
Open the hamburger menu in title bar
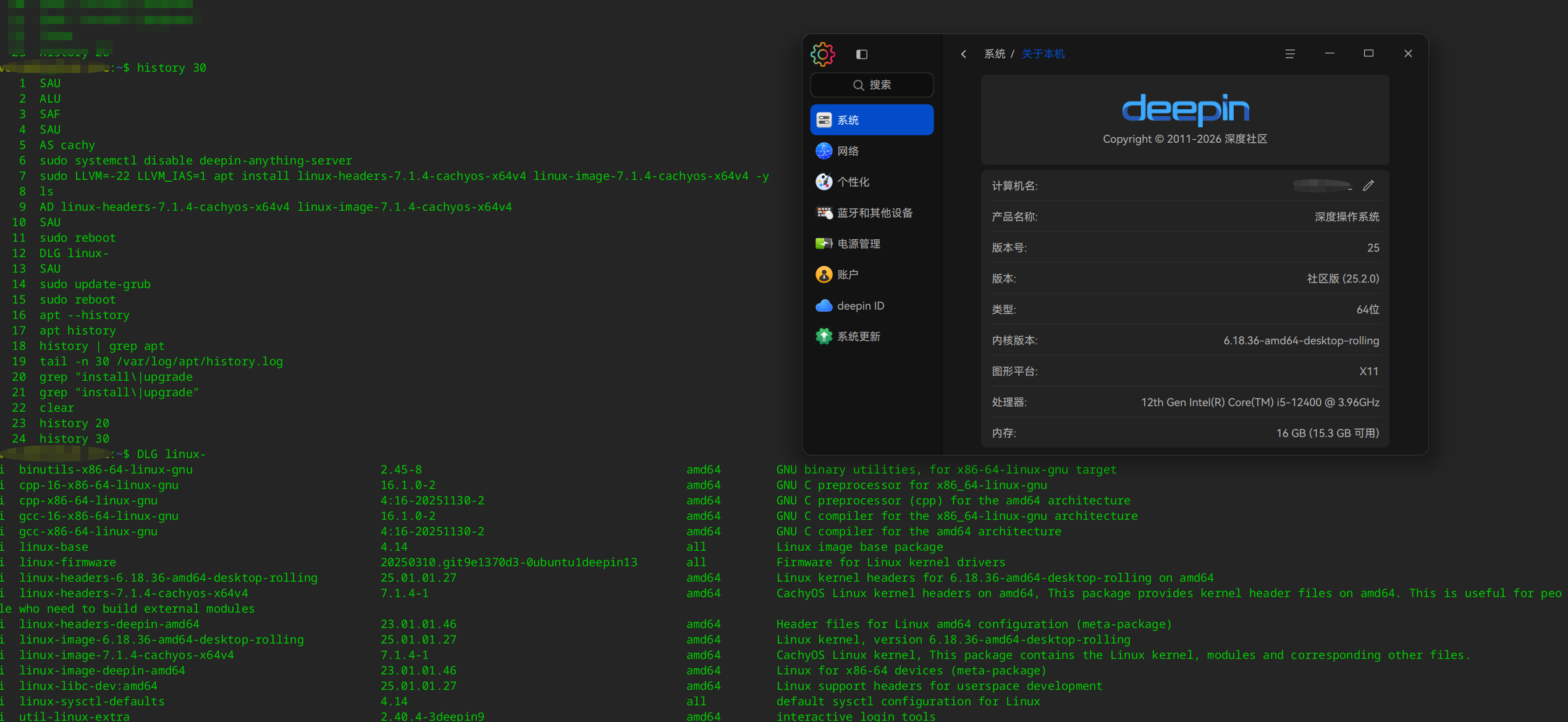coord(1290,54)
